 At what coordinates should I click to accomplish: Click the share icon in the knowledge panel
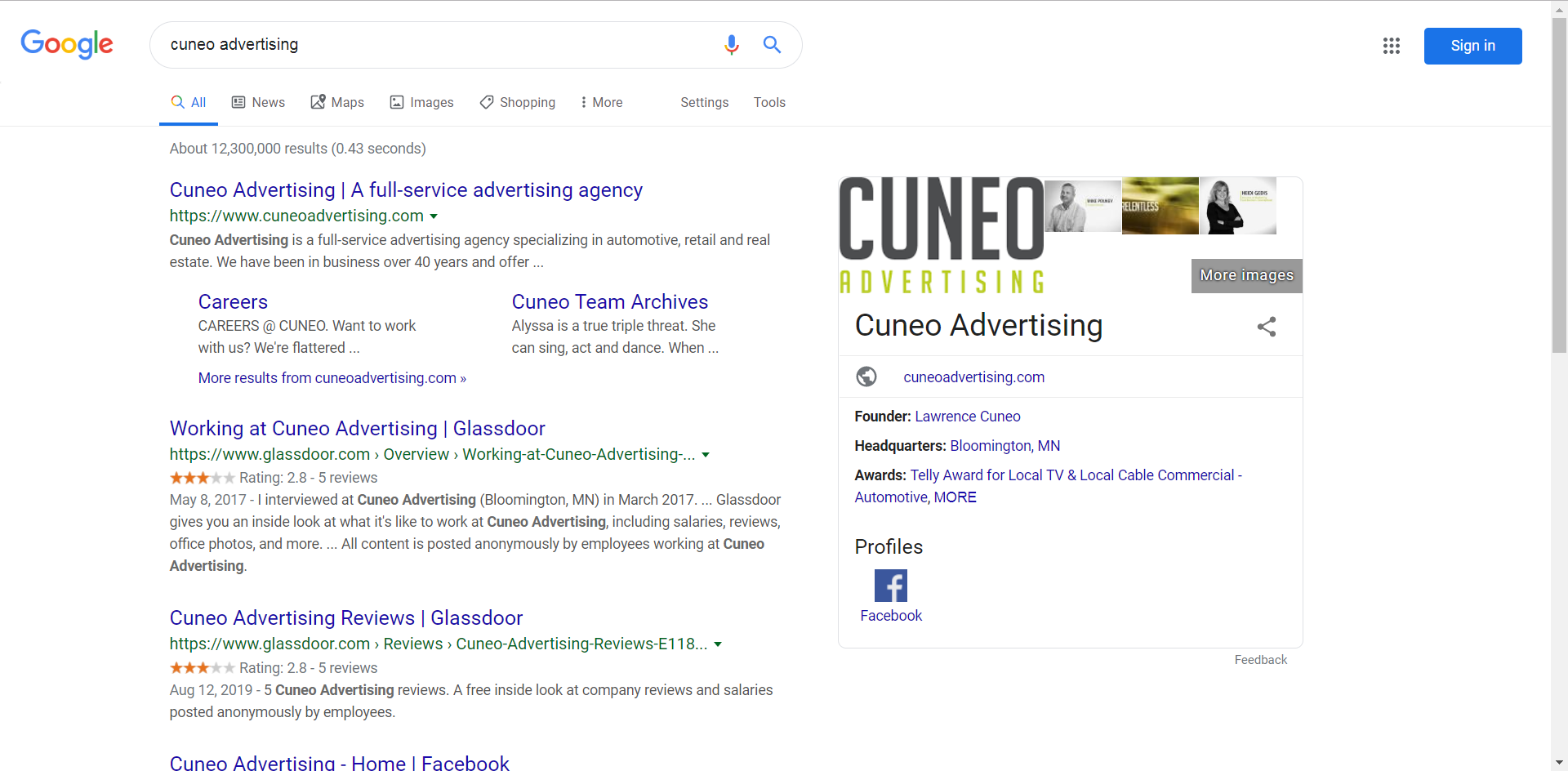[1267, 327]
